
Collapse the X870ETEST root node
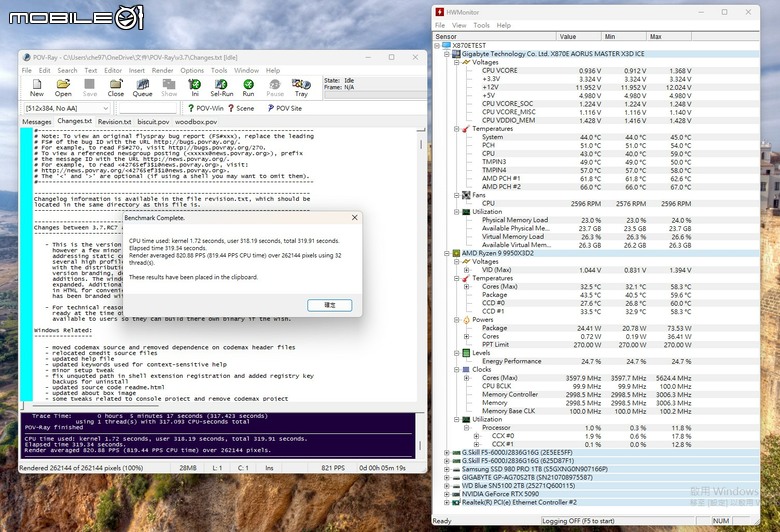coord(437,45)
